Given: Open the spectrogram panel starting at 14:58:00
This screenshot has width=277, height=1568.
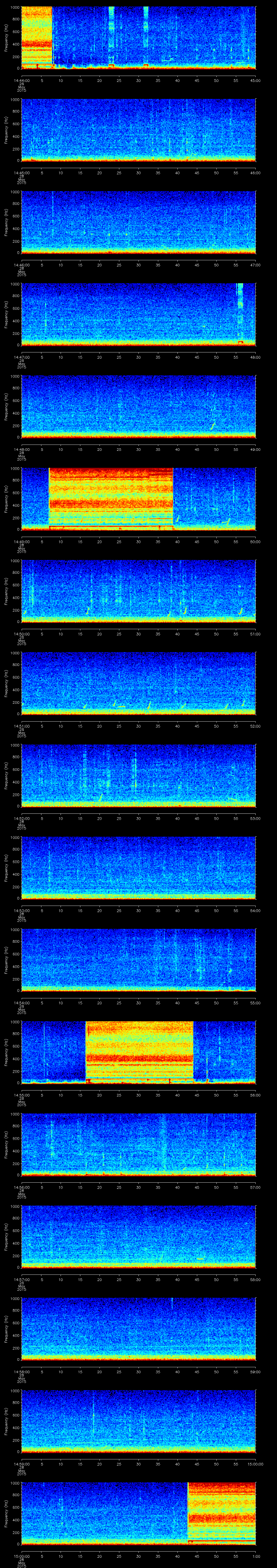Looking at the screenshot, I should [x=138, y=1329].
